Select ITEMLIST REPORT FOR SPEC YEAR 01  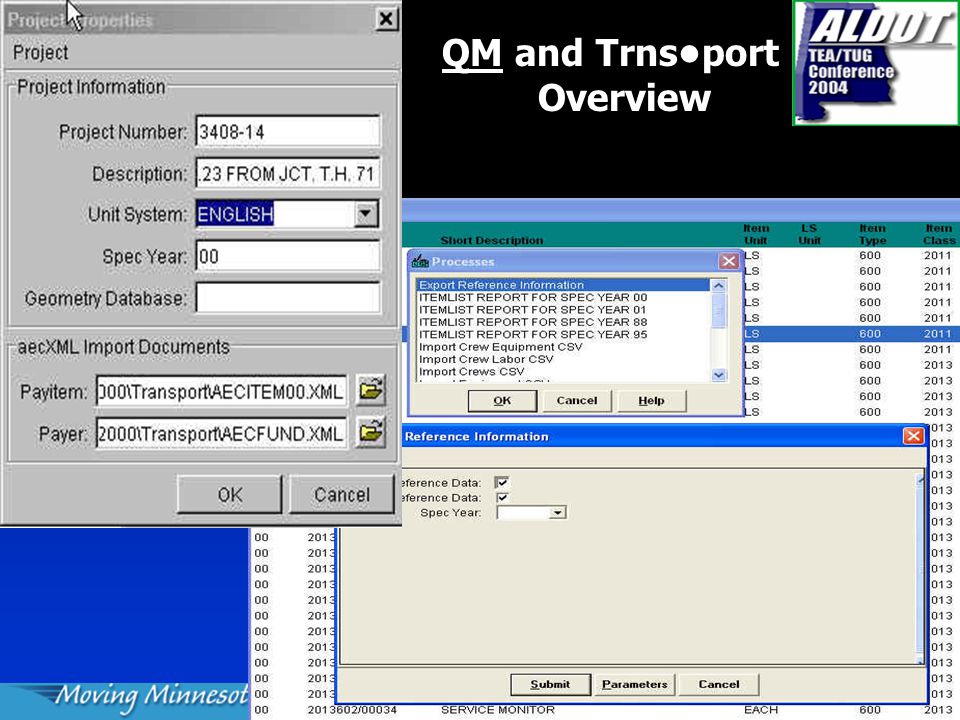tap(533, 309)
